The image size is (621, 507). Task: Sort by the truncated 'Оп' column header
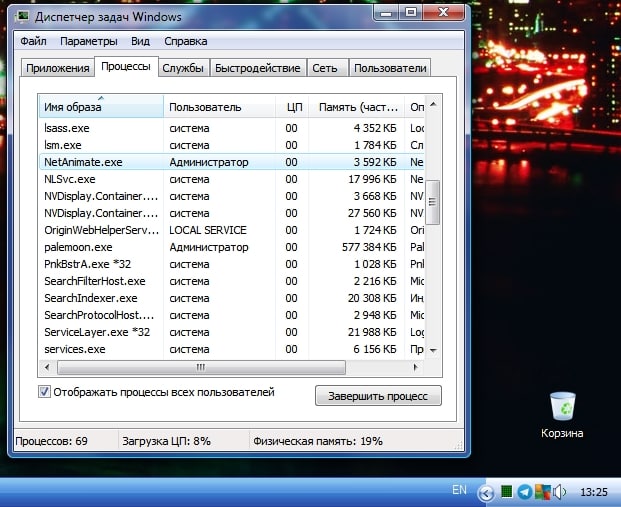pos(415,107)
